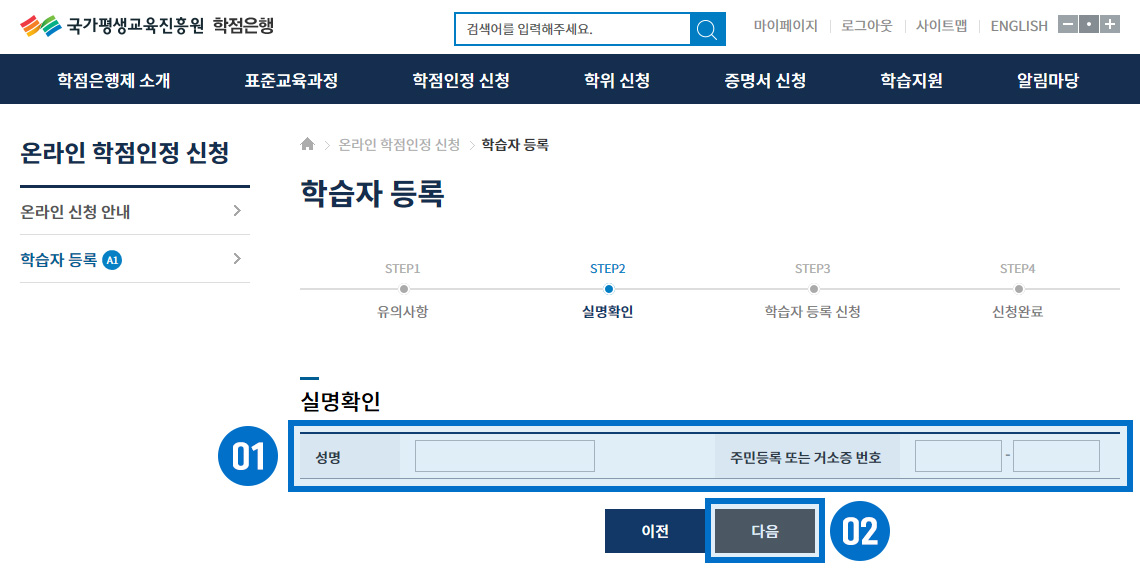Image resolution: width=1140 pixels, height=570 pixels.
Task: Click the 국가평생교육진흥원 학점은행 logo
Action: point(146,26)
